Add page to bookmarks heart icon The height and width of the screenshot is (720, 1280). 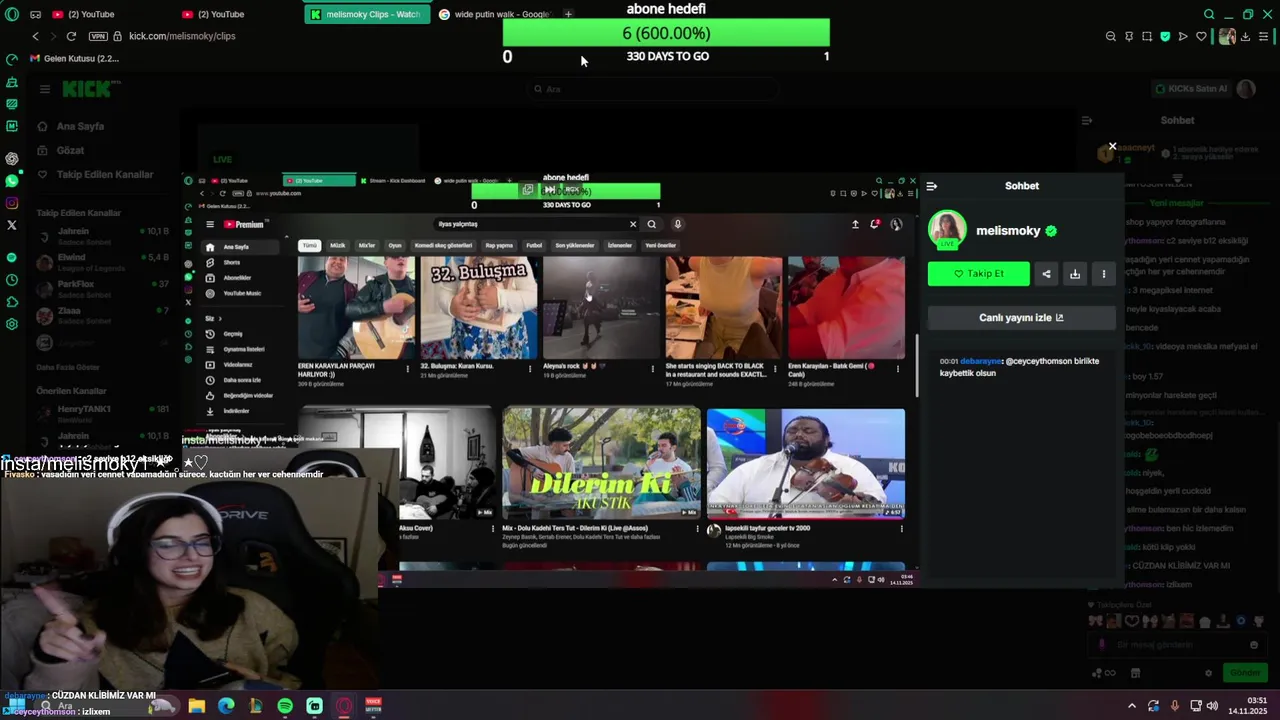[x=1201, y=36]
